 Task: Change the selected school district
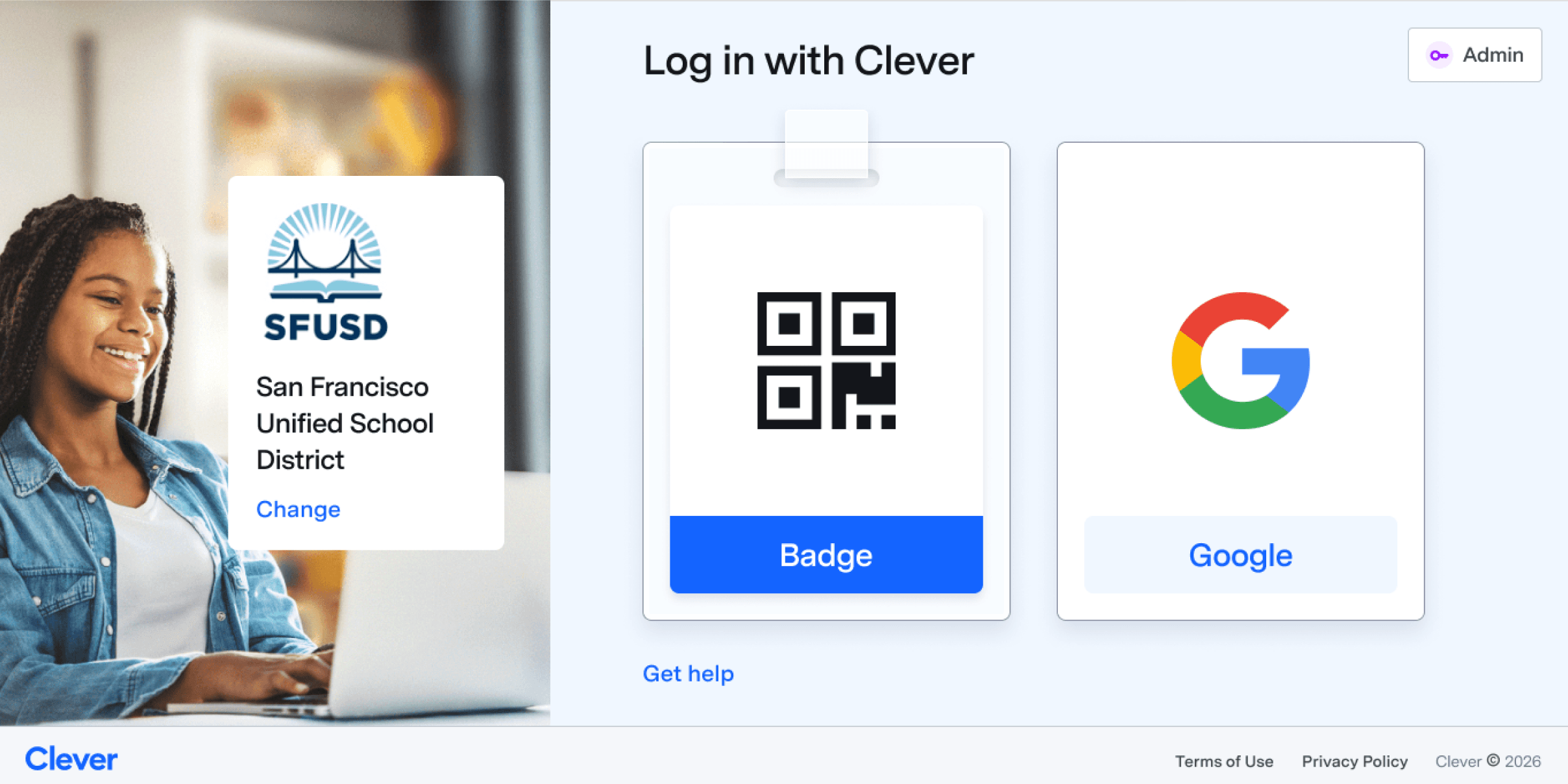point(298,509)
